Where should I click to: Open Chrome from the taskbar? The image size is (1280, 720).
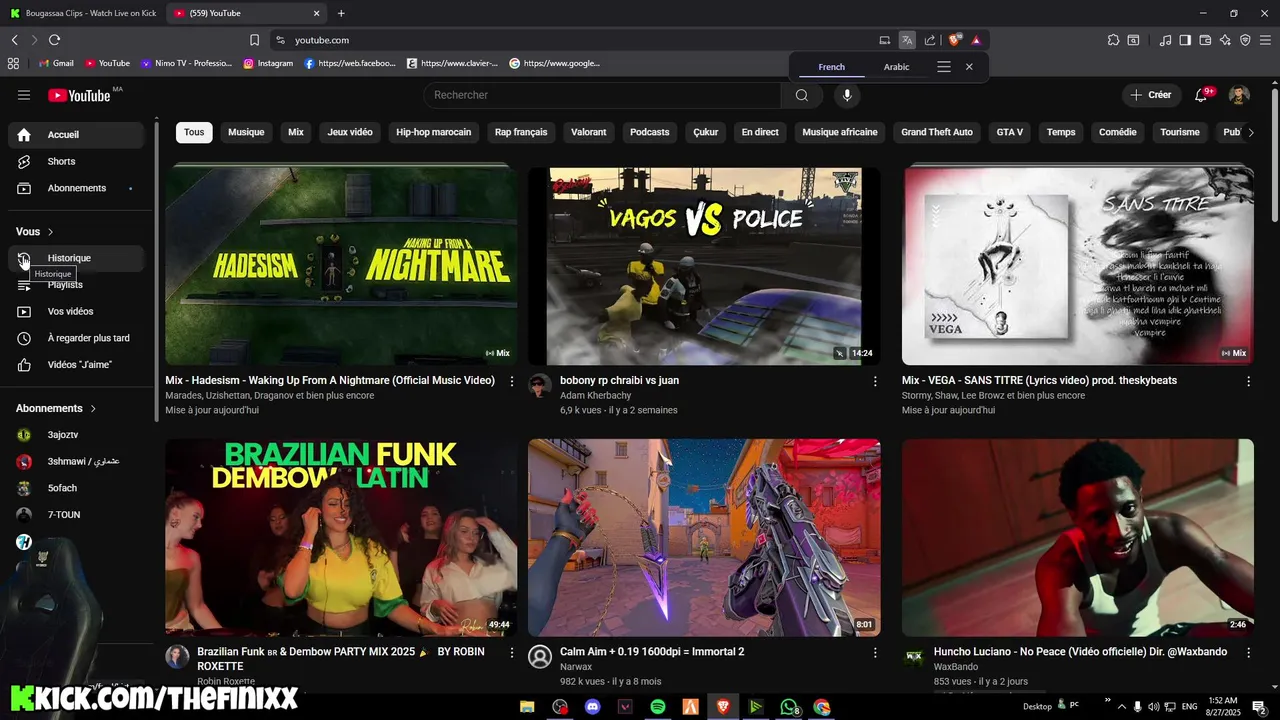click(x=822, y=707)
